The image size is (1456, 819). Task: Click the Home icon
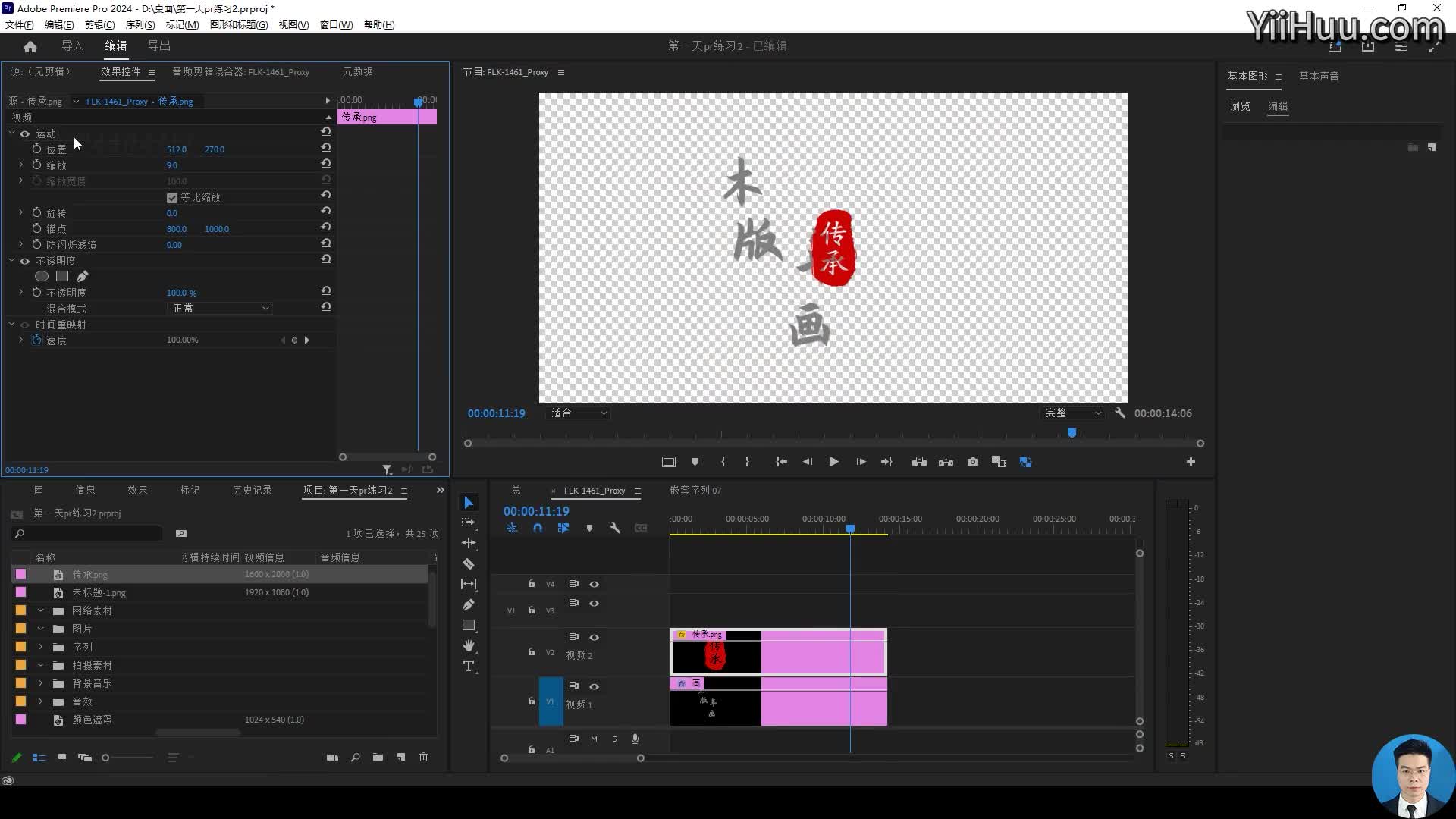tap(30, 46)
